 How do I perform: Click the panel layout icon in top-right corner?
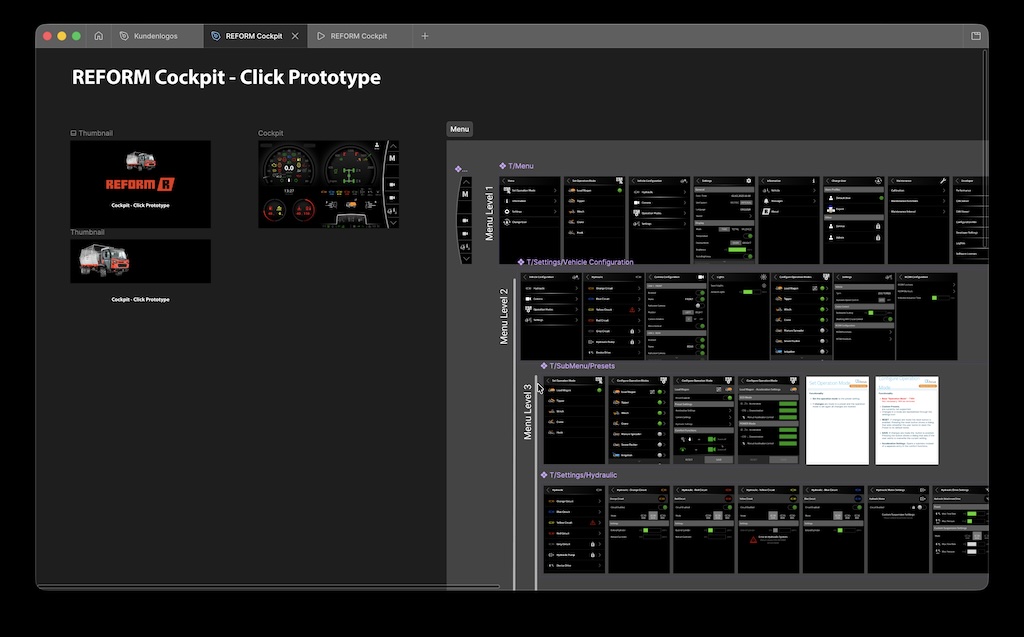click(x=976, y=36)
